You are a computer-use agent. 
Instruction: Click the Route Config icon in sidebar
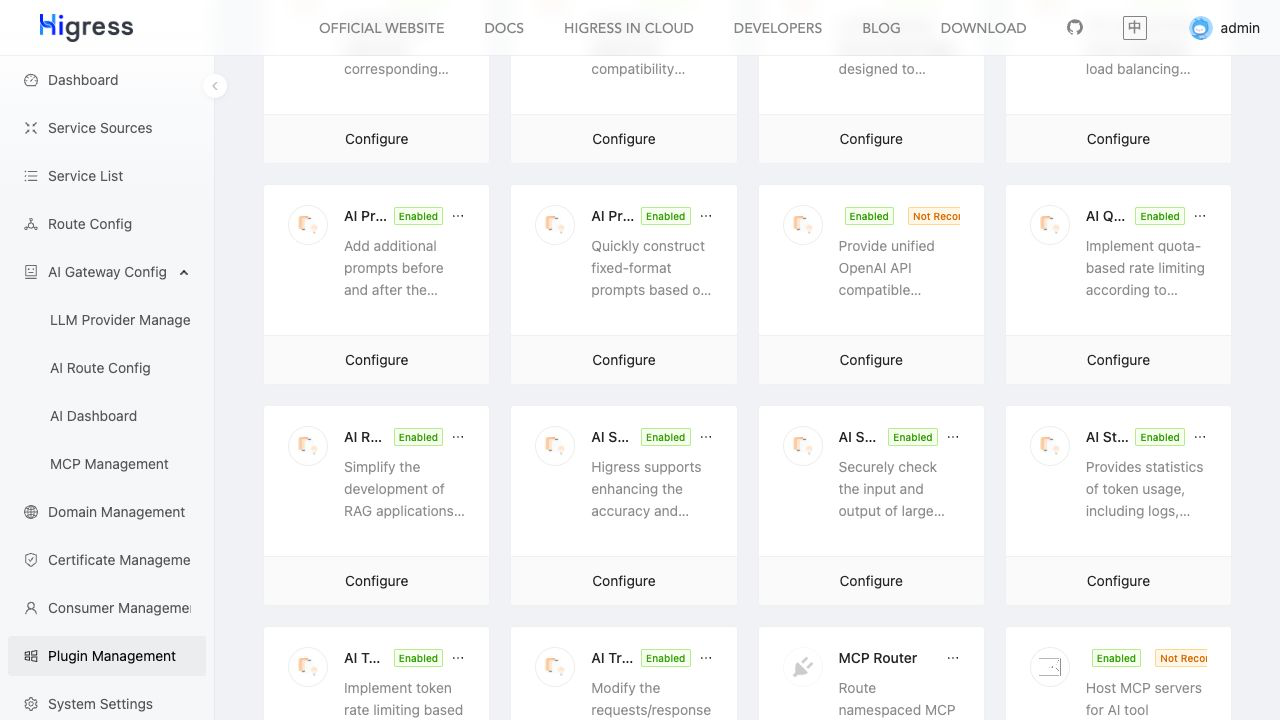[x=31, y=224]
